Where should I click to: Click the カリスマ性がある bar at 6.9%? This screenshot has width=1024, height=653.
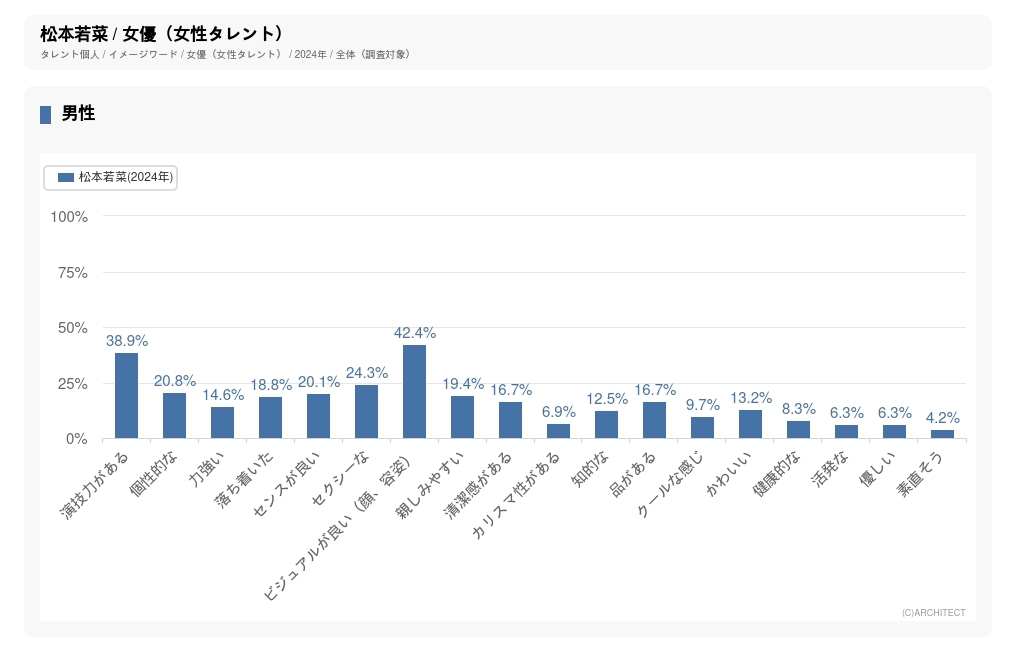click(x=559, y=431)
